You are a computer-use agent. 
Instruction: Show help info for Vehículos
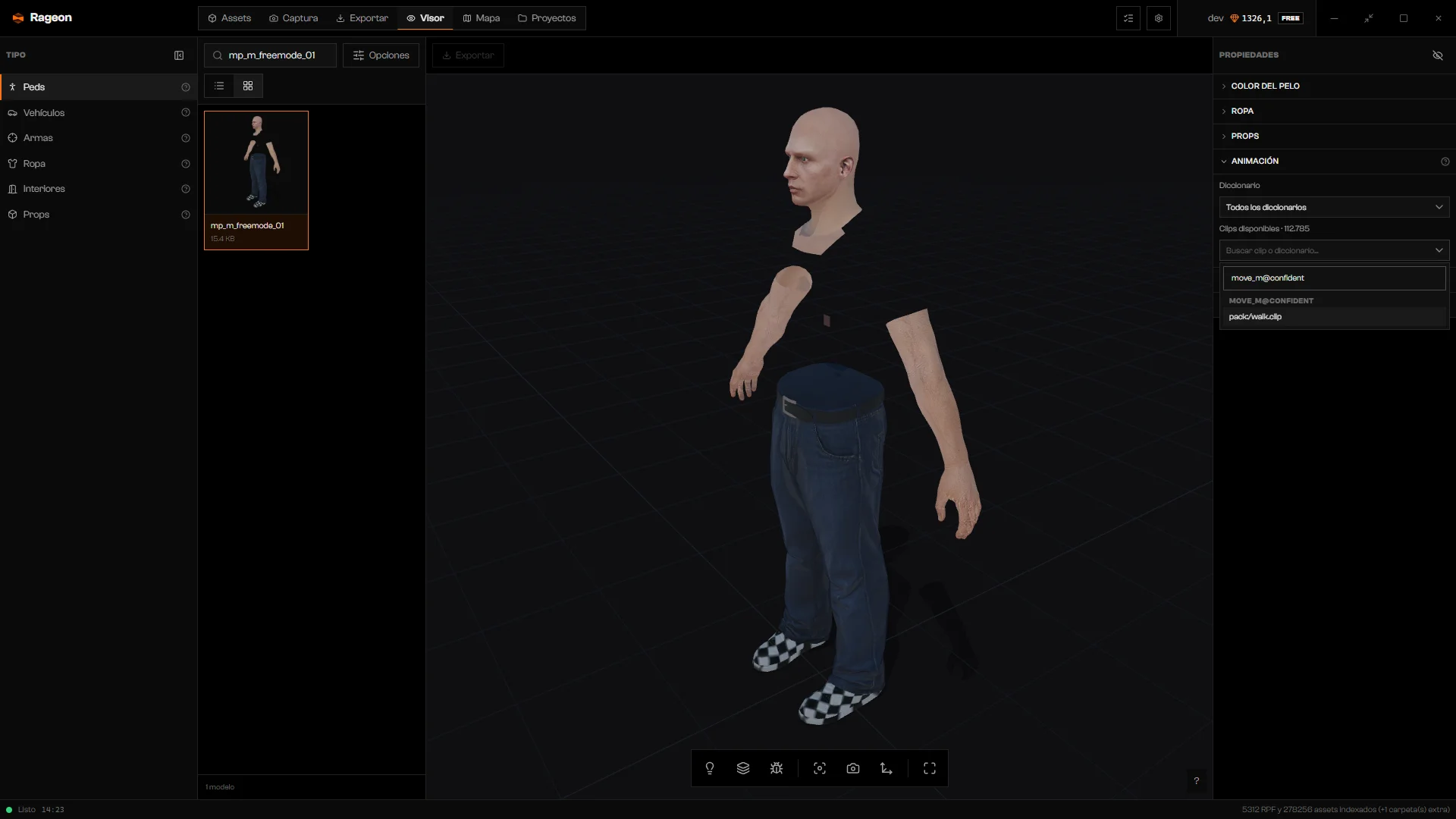point(186,112)
